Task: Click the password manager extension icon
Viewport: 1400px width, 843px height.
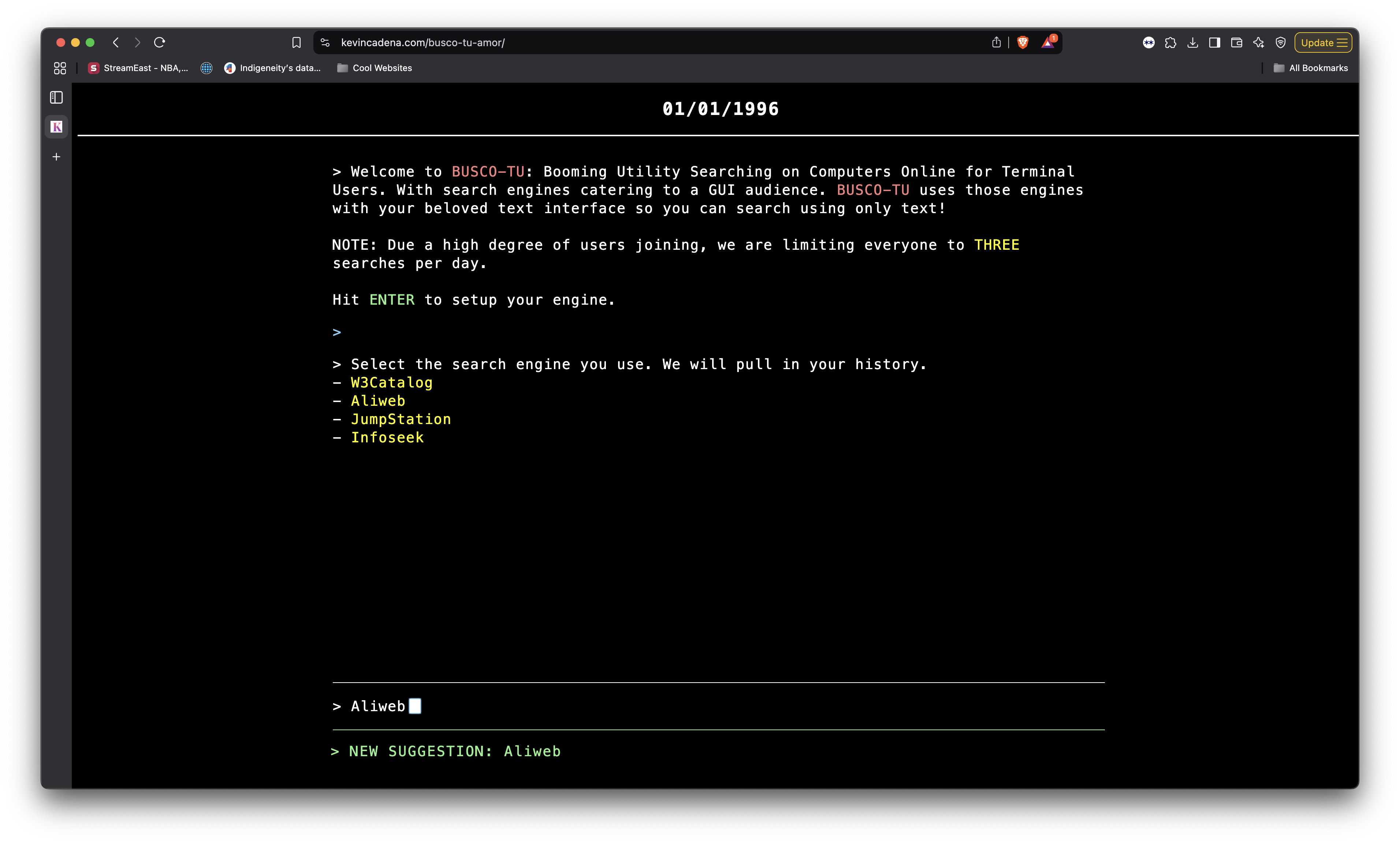Action: point(1148,42)
